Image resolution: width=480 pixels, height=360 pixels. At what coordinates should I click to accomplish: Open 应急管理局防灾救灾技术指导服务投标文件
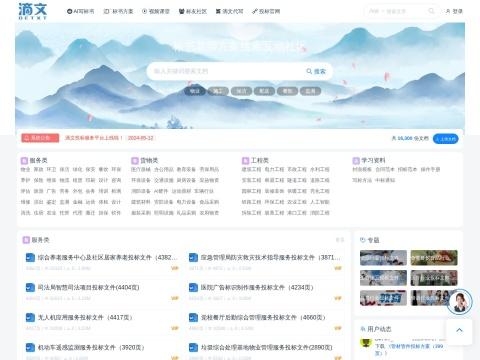click(x=270, y=258)
